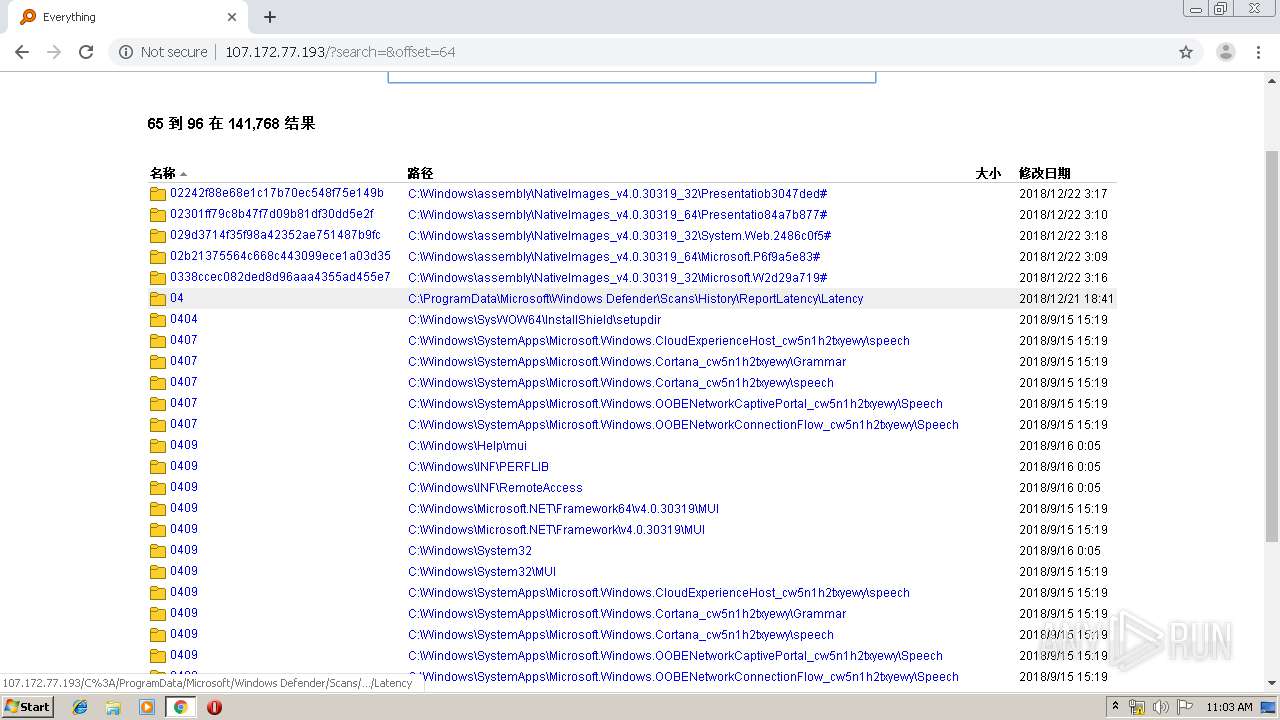The width and height of the screenshot is (1280, 720).
Task: Open the folder named 04
Action: [x=177, y=298]
